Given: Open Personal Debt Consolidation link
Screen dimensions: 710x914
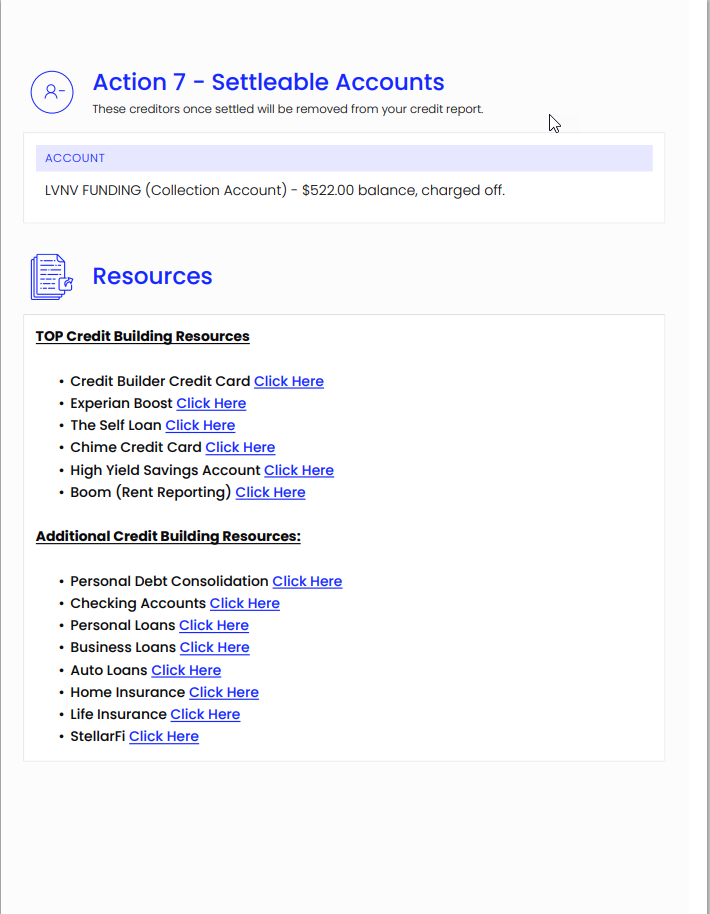Looking at the screenshot, I should pos(307,582).
